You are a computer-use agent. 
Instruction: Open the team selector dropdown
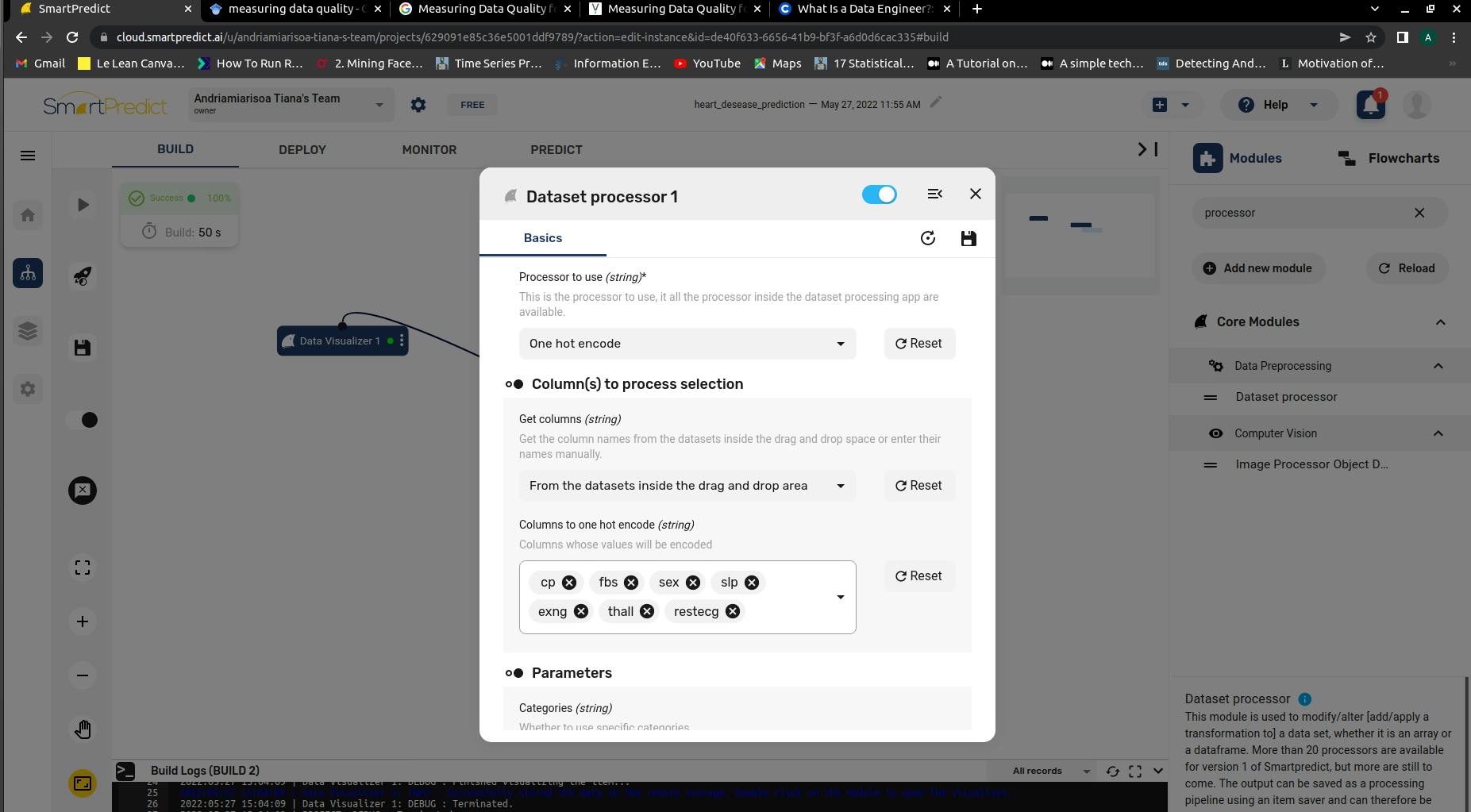(291, 105)
